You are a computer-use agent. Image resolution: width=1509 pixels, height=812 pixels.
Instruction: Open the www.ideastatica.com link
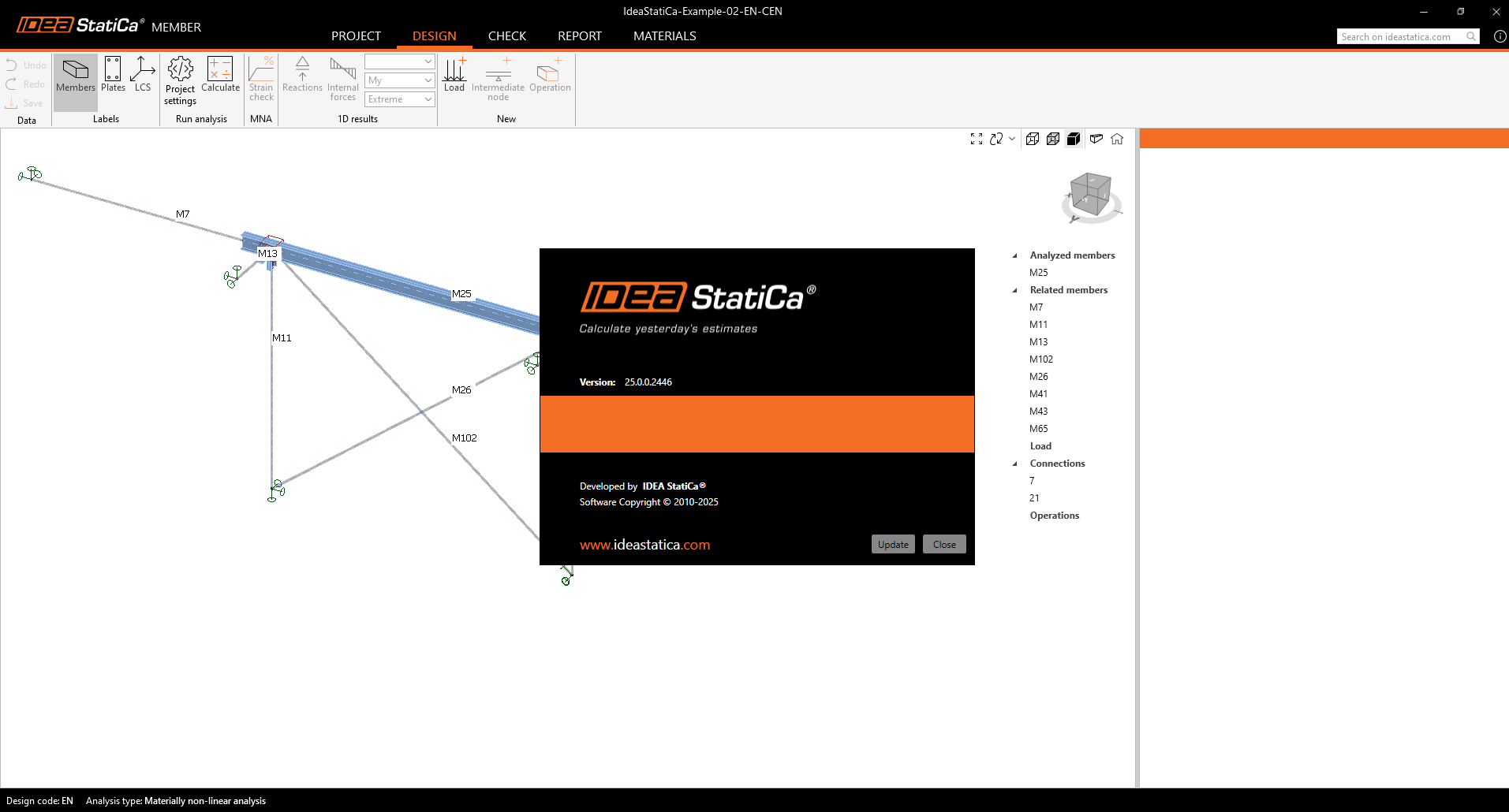click(x=644, y=545)
